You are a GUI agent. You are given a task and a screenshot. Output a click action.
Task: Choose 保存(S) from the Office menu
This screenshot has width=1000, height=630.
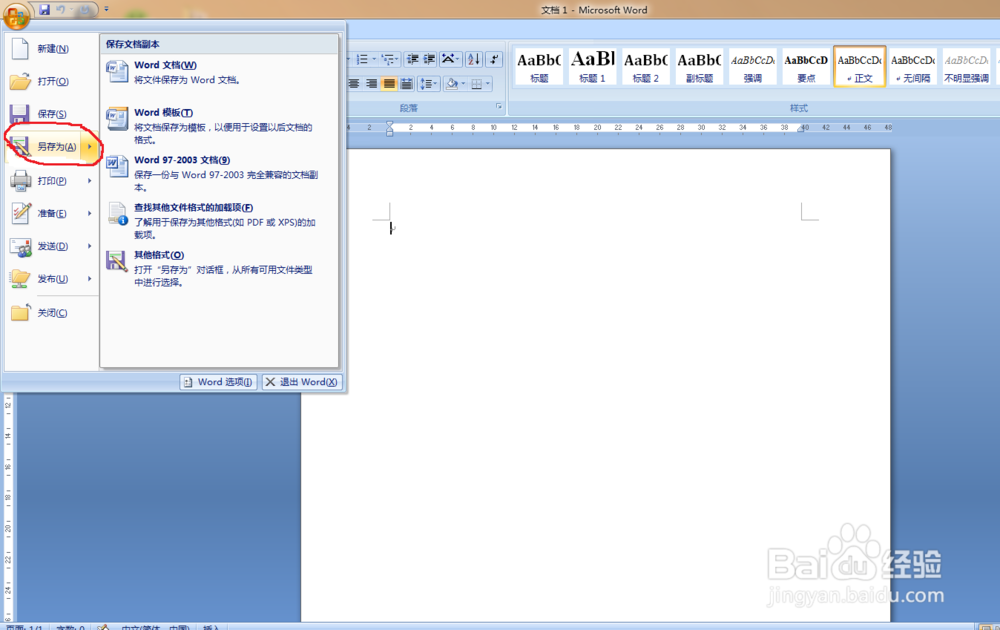point(52,114)
